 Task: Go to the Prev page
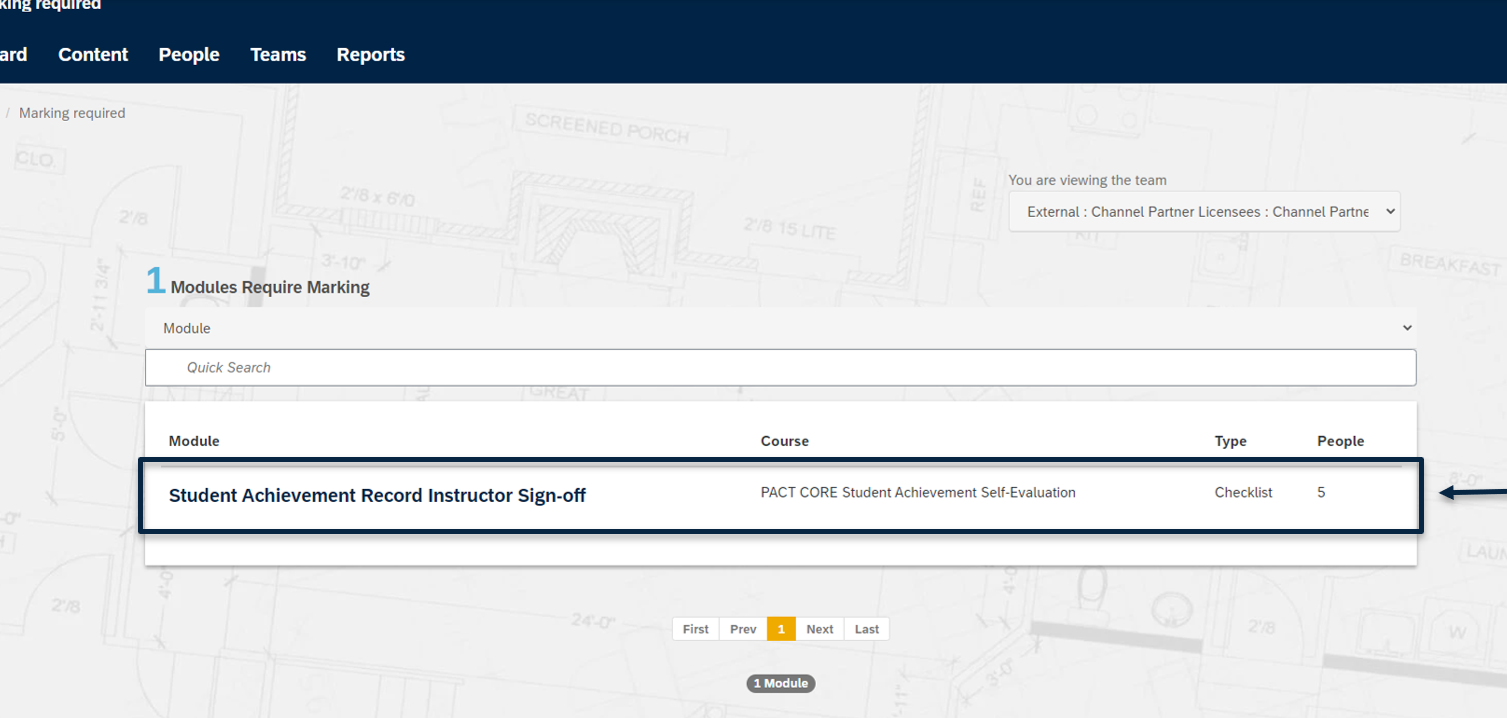(743, 629)
